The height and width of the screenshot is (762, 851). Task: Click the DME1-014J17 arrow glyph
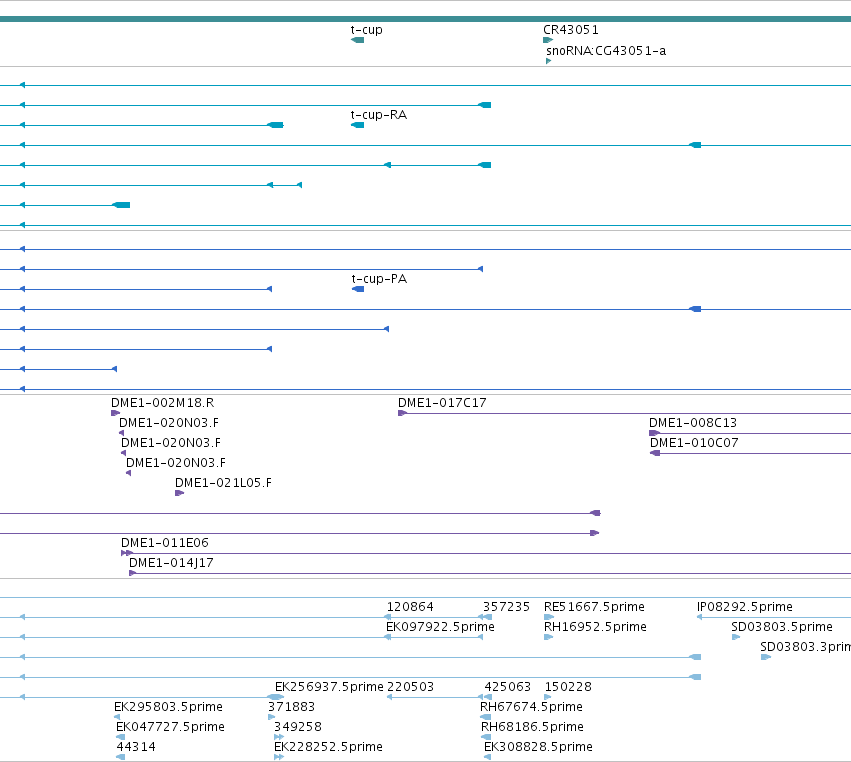point(132,573)
